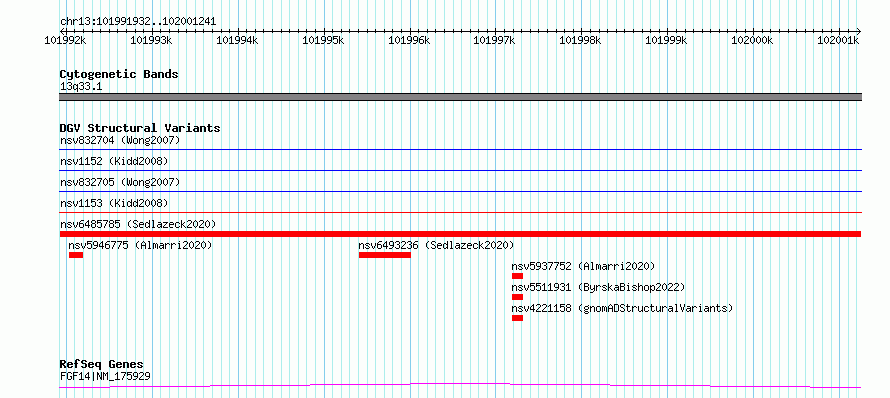Viewport: 890px width, 398px height.
Task: Click the blue line under nsv832705
Action: (x=460, y=191)
